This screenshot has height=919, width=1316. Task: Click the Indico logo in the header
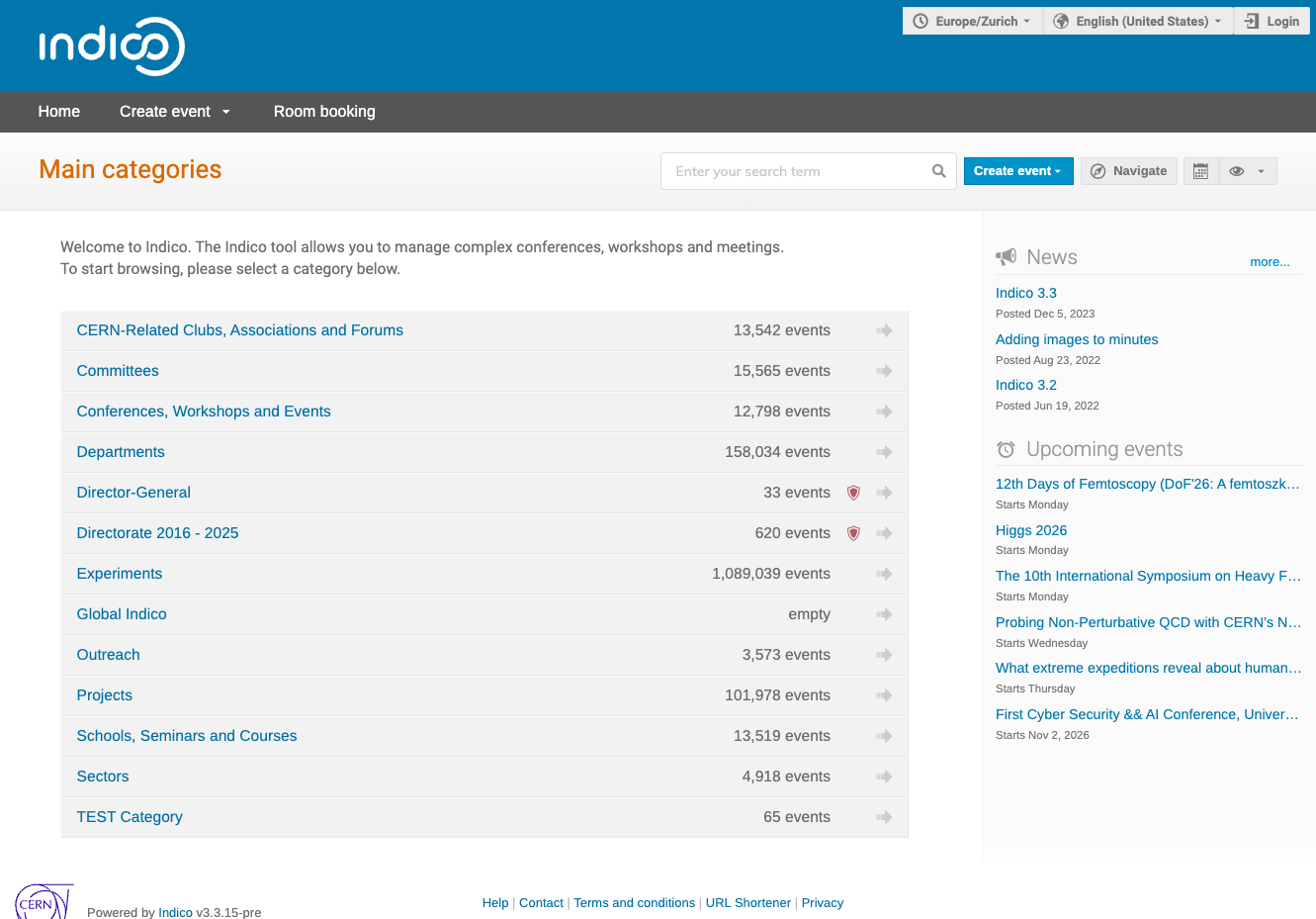[x=112, y=46]
